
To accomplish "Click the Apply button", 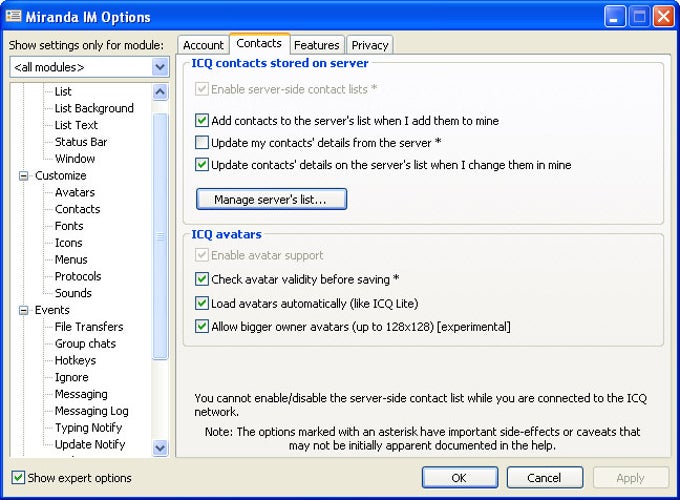I will tap(630, 477).
